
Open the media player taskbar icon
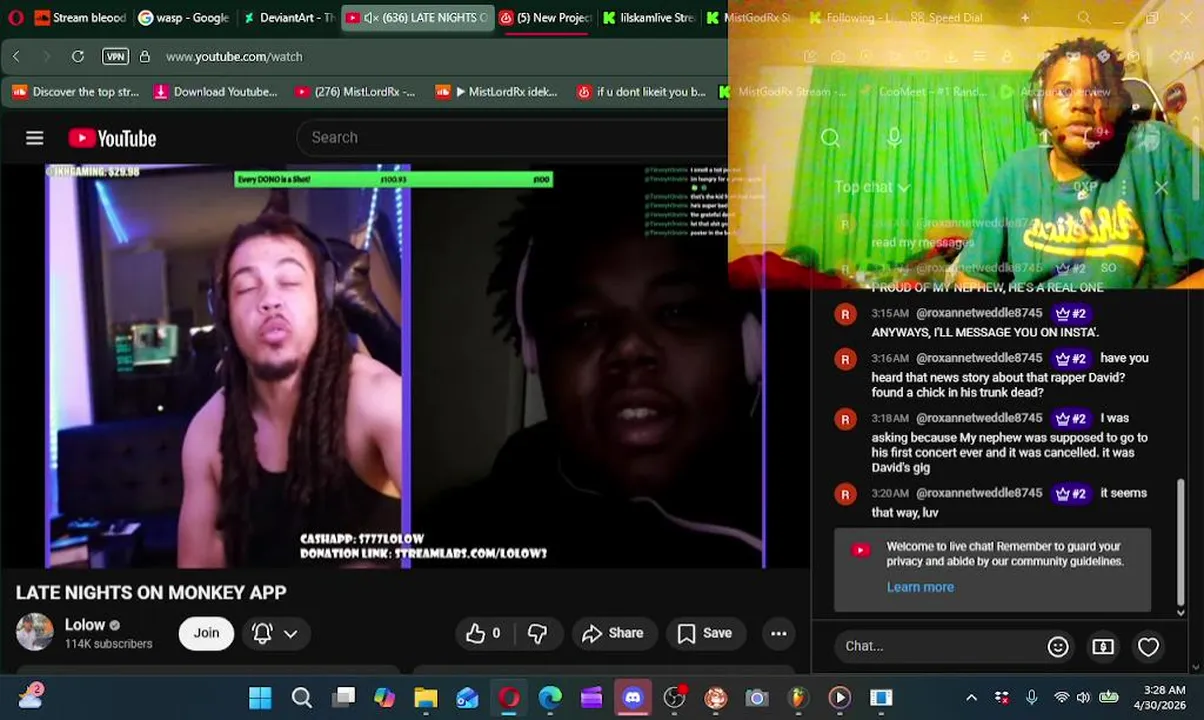840,698
